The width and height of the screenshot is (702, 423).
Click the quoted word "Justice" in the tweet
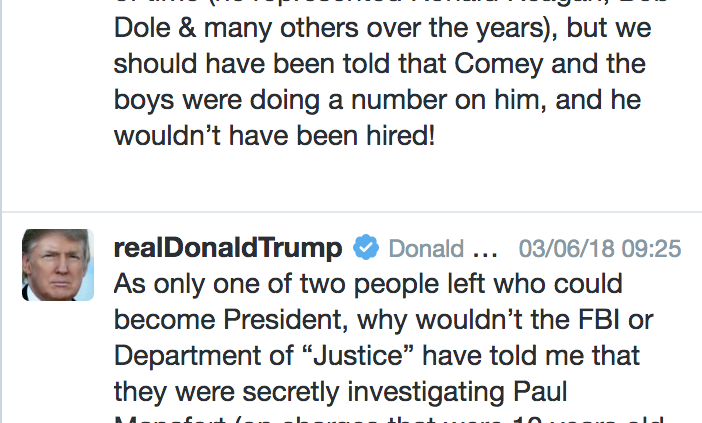pos(358,355)
